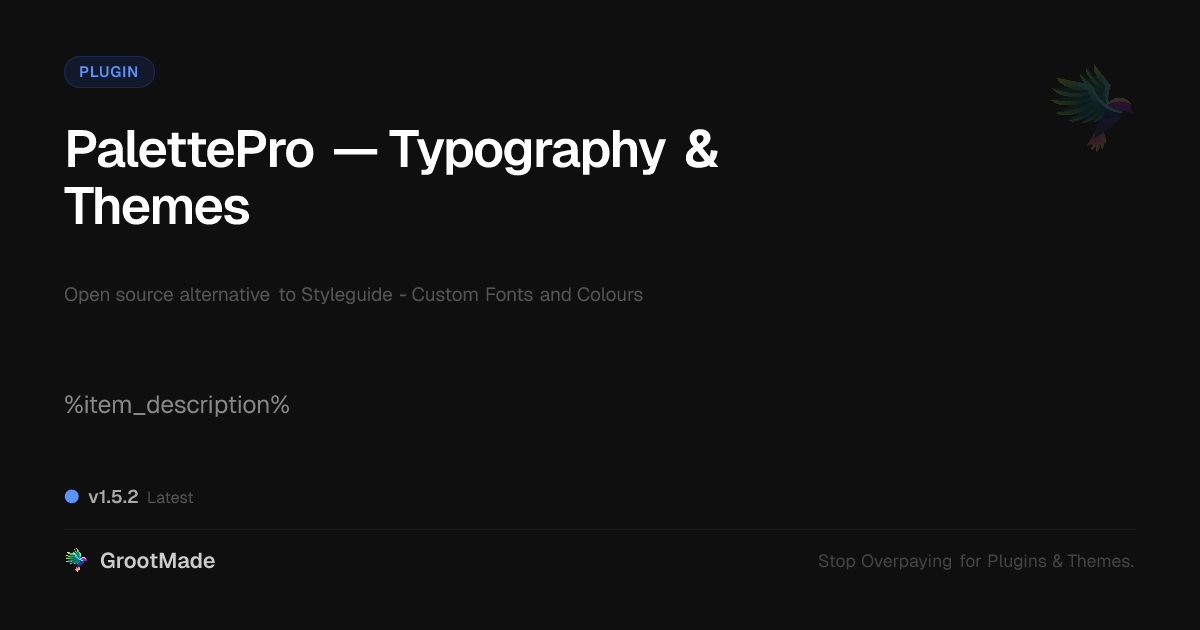Click the word Styleguide in the subtitle
The image size is (1200, 630).
pos(346,295)
